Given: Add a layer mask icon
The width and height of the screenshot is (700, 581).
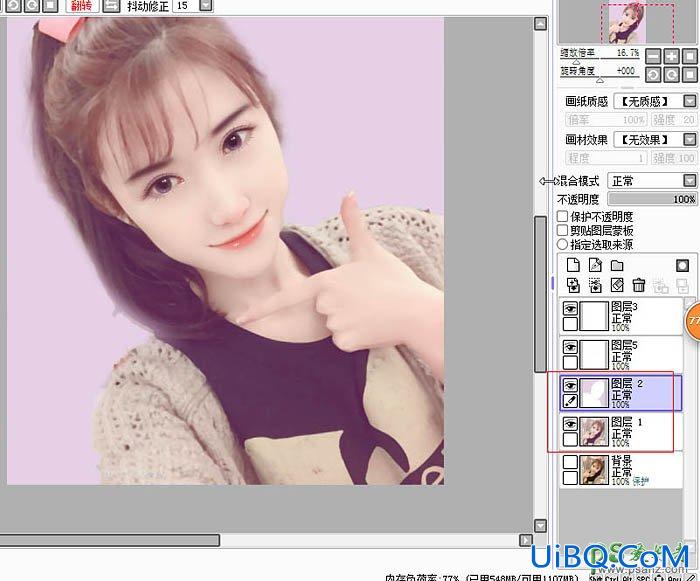Looking at the screenshot, I should pos(682,266).
